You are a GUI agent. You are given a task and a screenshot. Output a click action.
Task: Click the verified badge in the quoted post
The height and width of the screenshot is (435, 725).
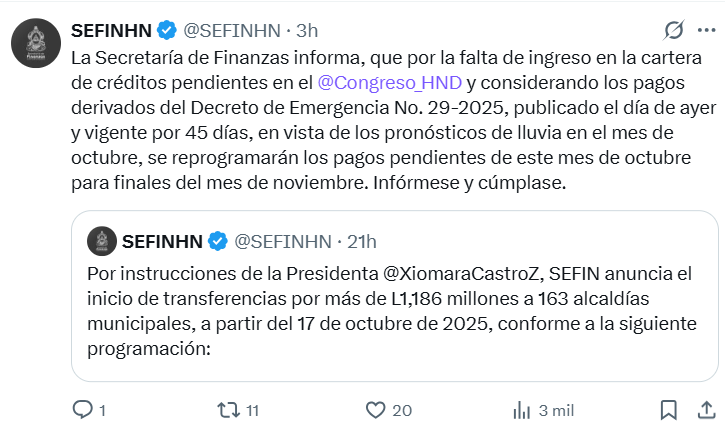(216, 241)
